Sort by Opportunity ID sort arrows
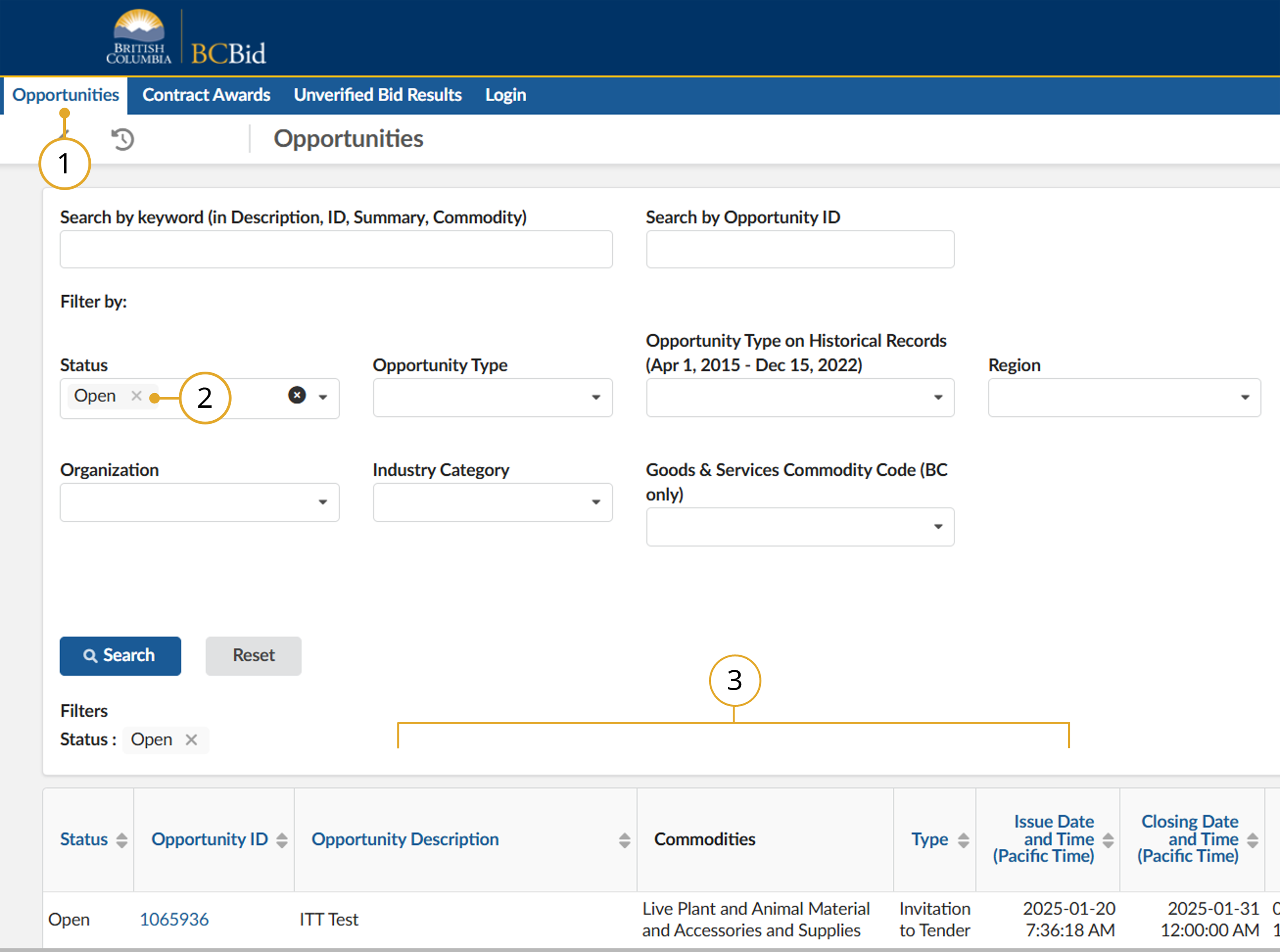This screenshot has height=952, width=1280. (x=282, y=840)
